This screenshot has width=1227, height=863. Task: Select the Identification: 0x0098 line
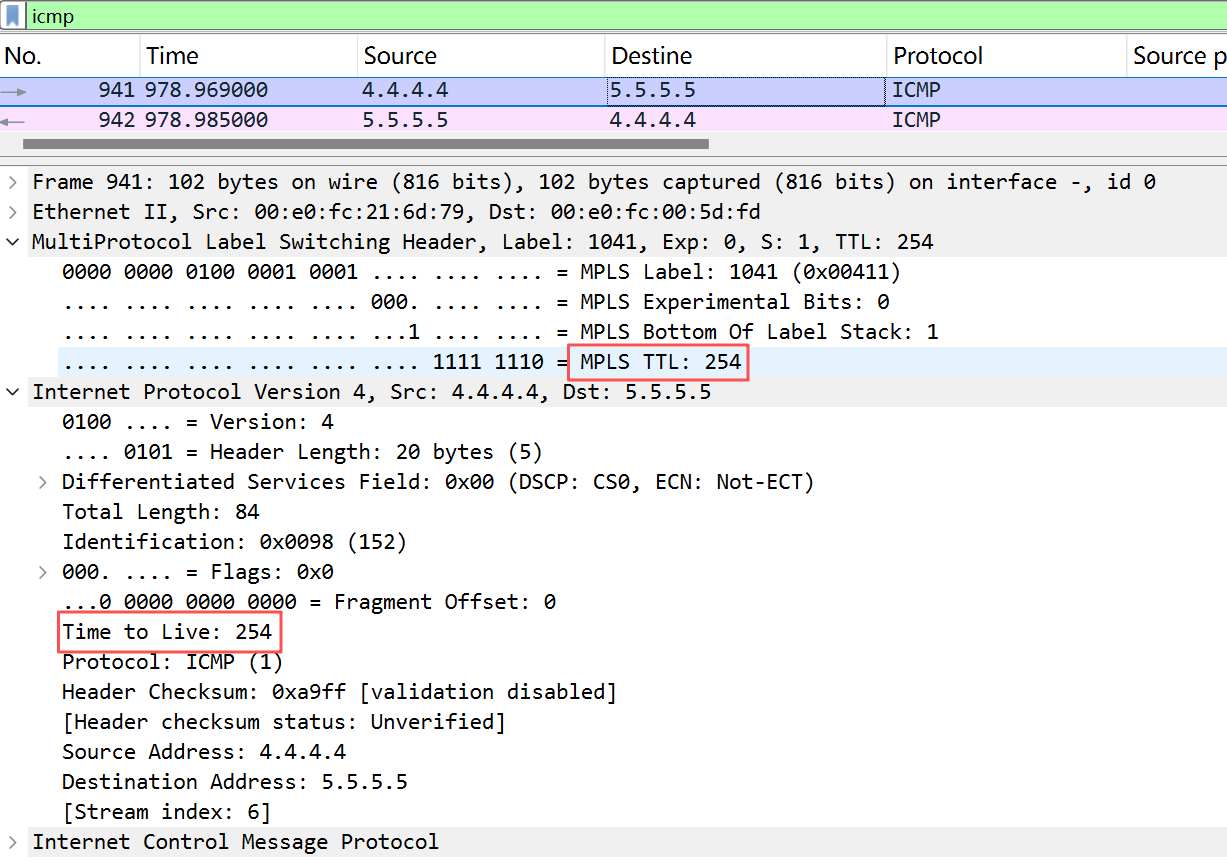[x=235, y=542]
